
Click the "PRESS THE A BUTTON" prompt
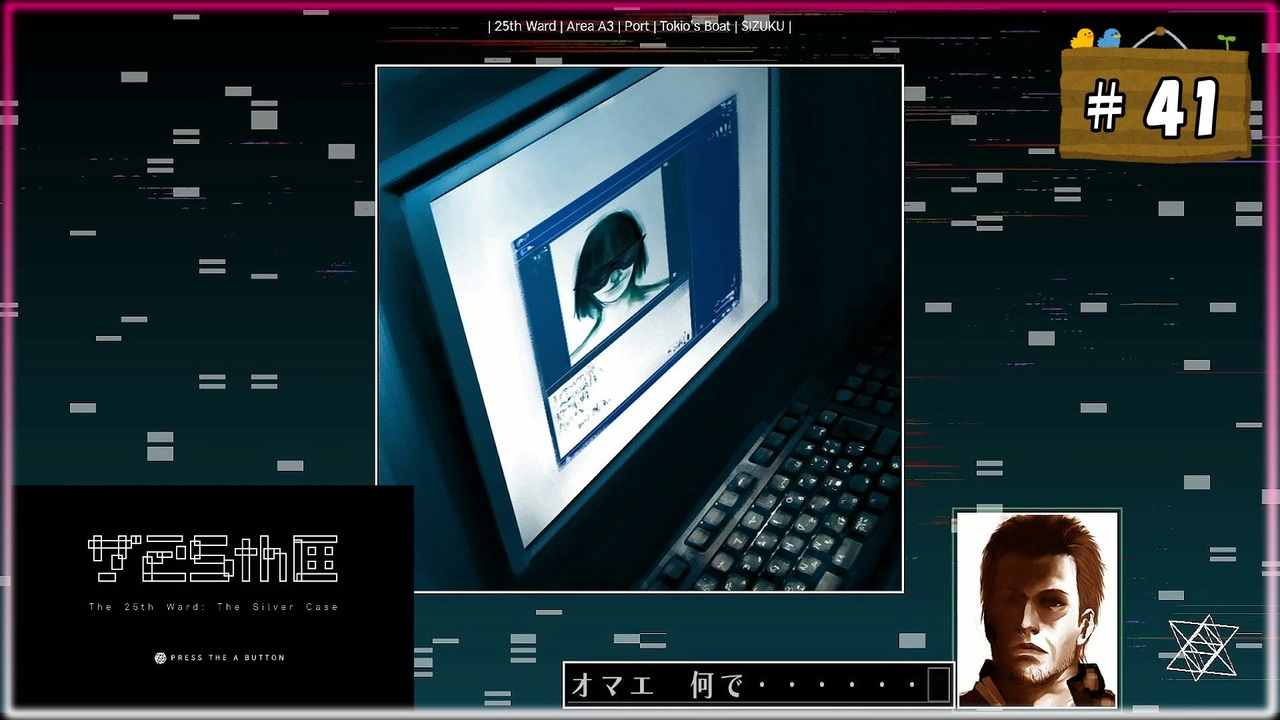coord(227,658)
